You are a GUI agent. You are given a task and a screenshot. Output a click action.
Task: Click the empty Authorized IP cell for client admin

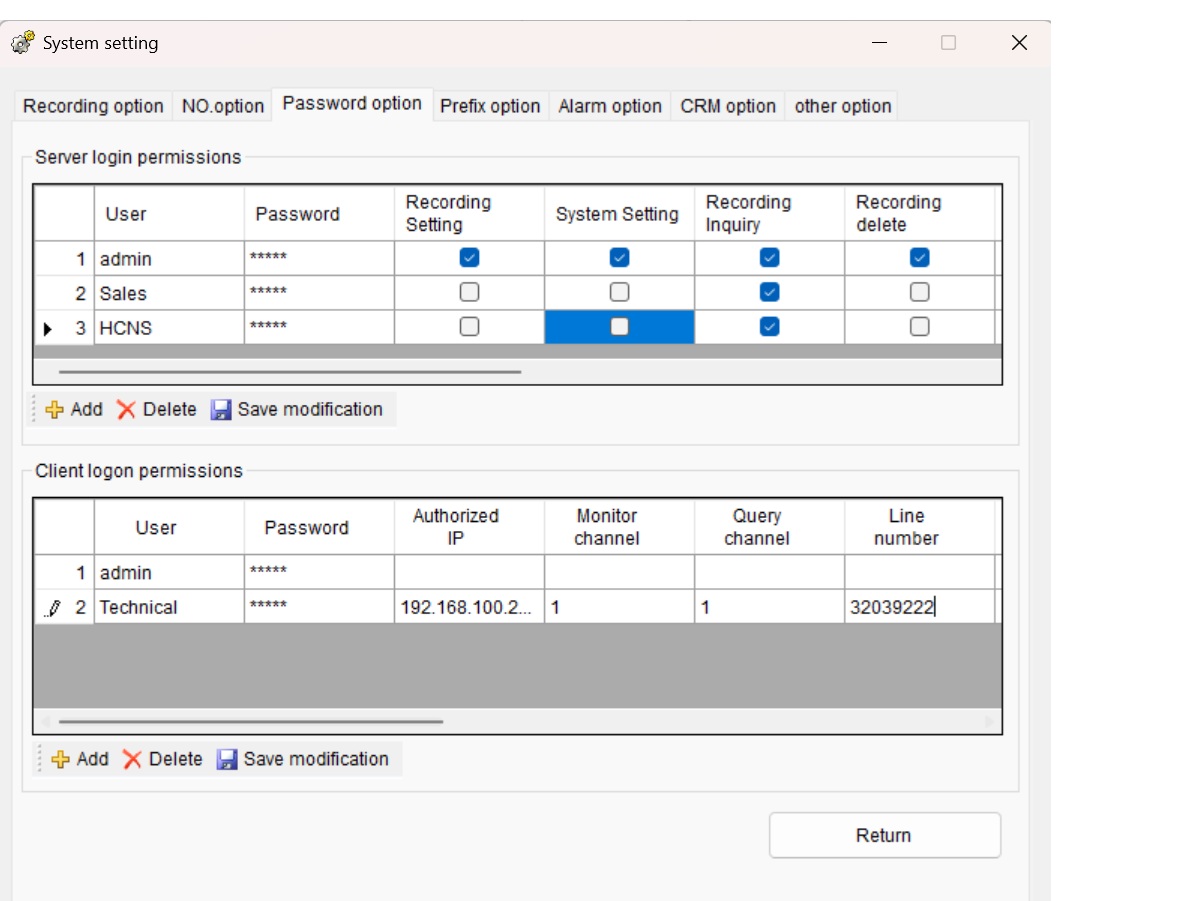(x=469, y=572)
